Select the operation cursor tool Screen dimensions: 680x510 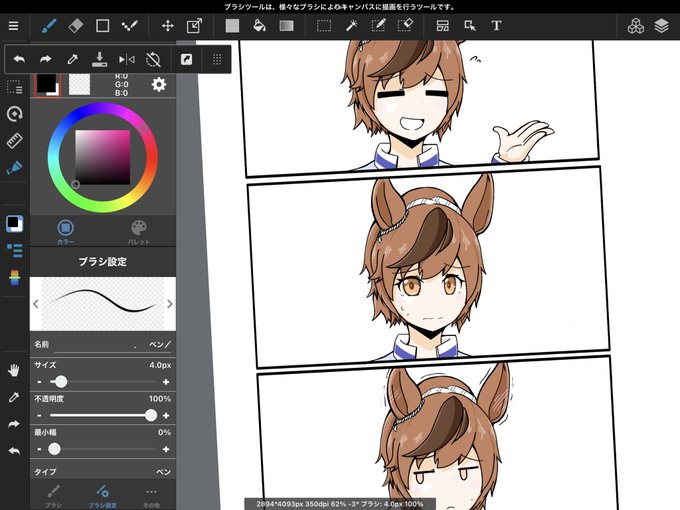470,26
